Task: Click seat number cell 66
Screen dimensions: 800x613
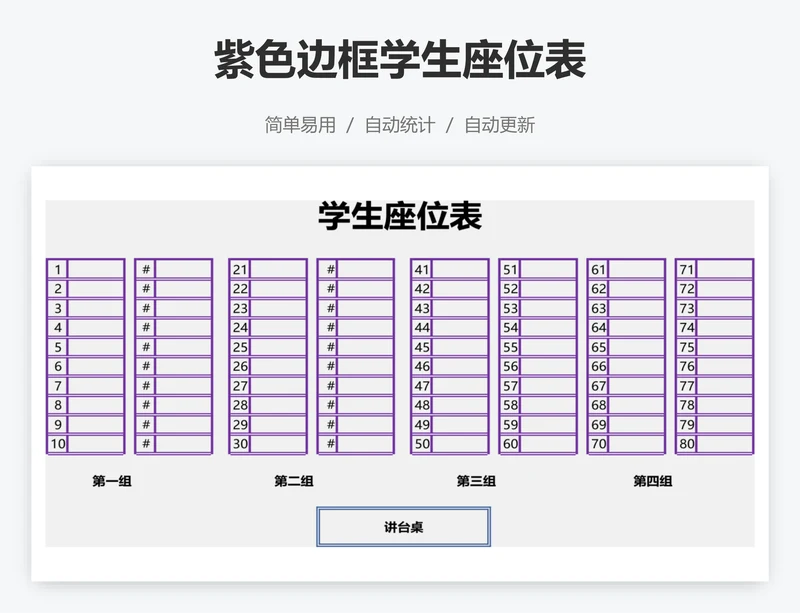Action: click(598, 366)
